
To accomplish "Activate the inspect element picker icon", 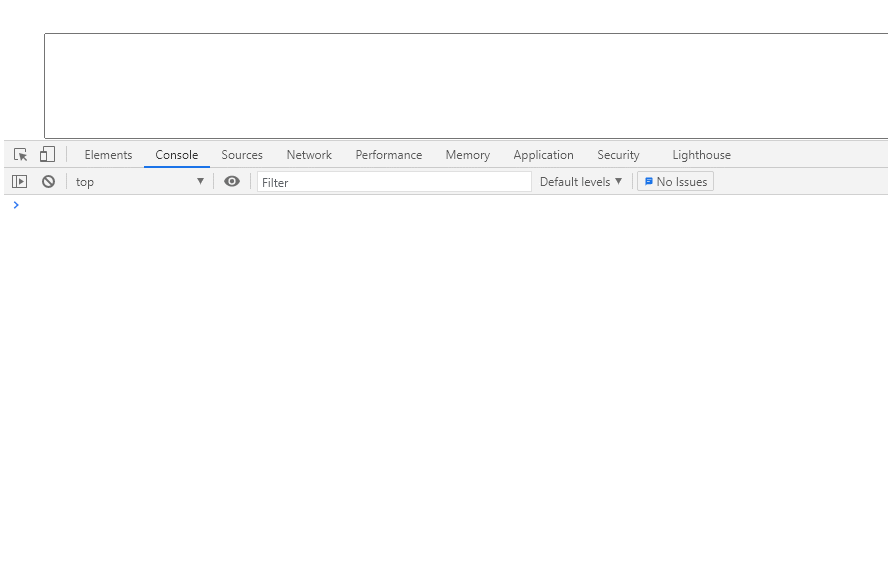I will click(20, 155).
